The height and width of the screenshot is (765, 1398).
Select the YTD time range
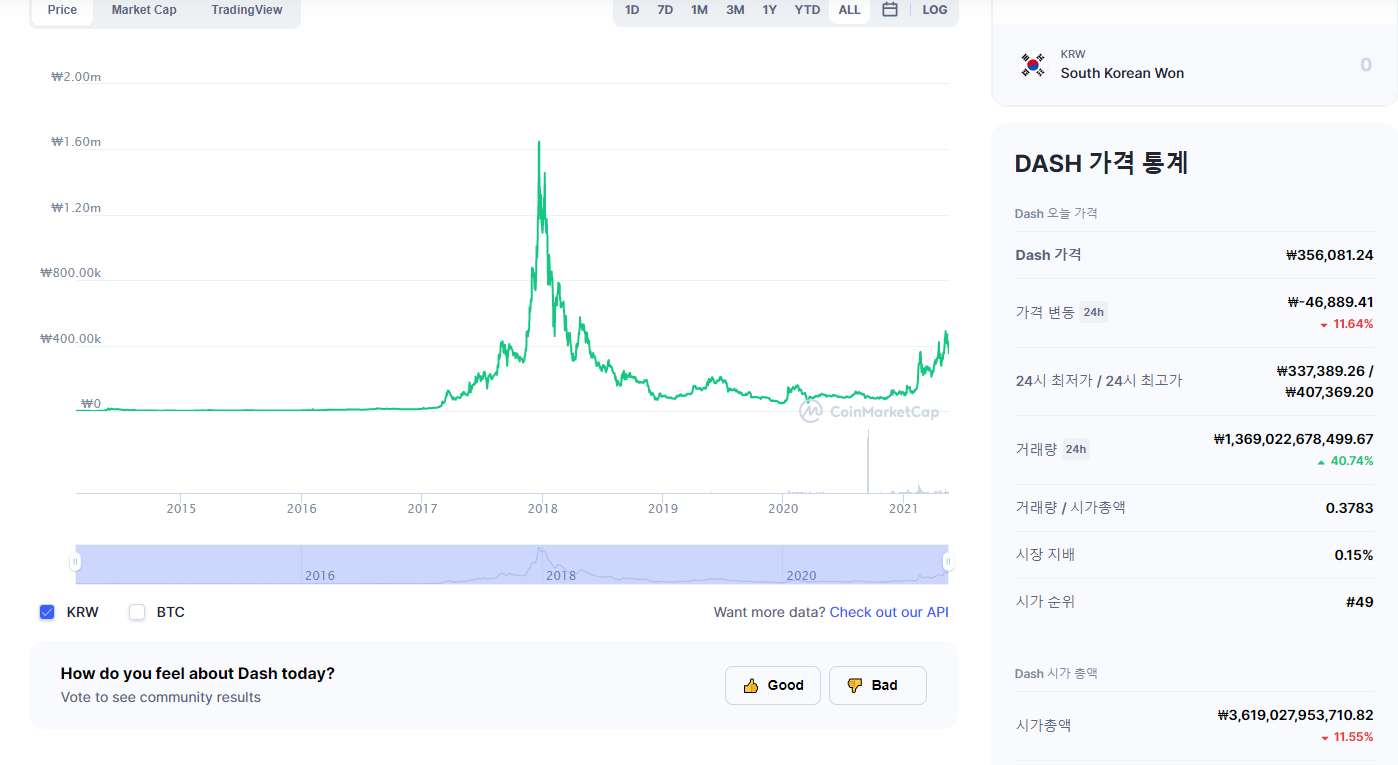coord(807,10)
